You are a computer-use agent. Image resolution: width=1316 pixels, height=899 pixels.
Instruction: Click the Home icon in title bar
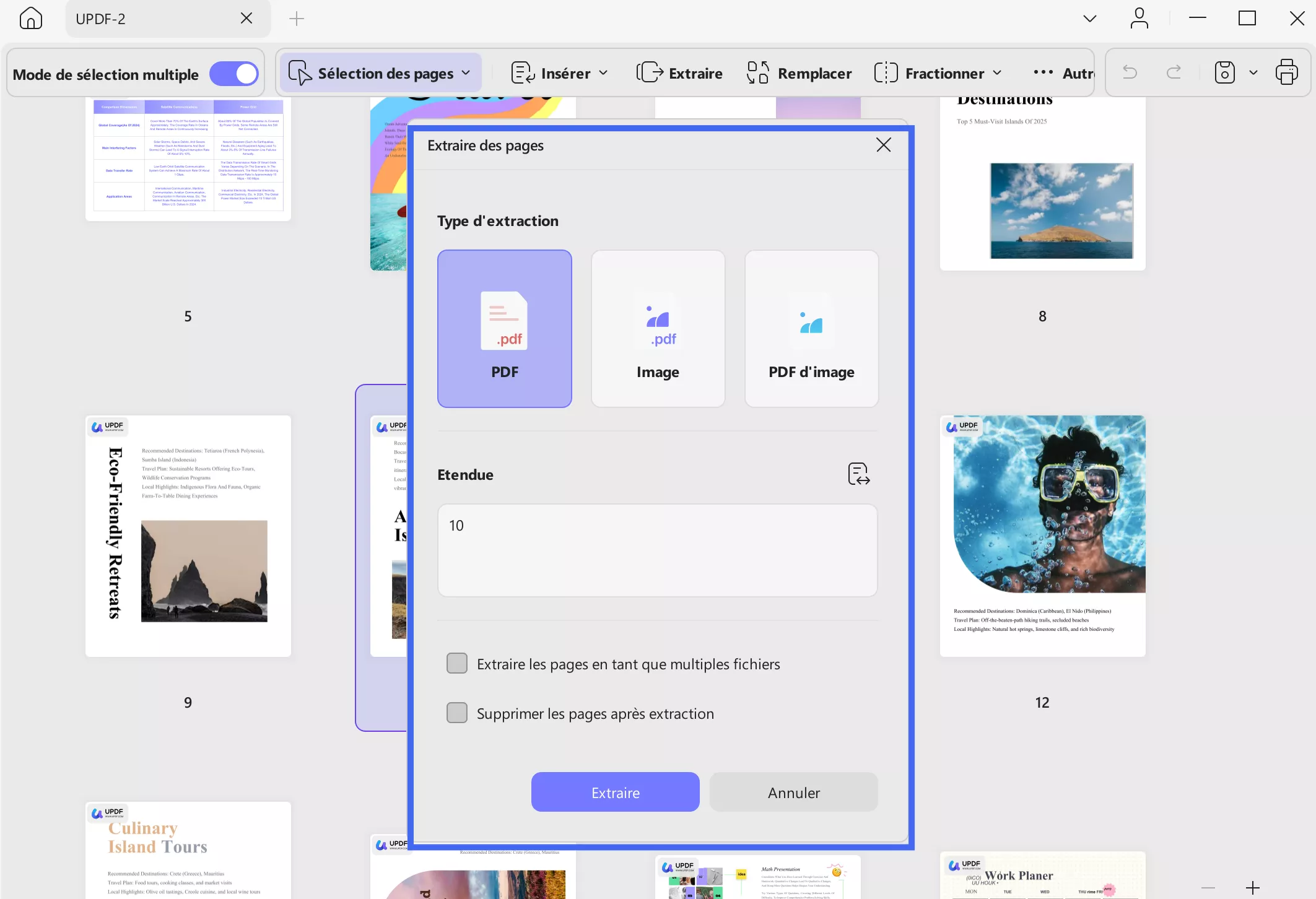click(x=30, y=19)
